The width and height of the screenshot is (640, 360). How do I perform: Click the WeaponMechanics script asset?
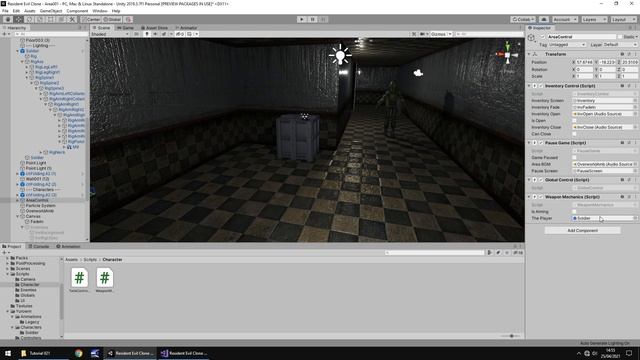tap(104, 280)
